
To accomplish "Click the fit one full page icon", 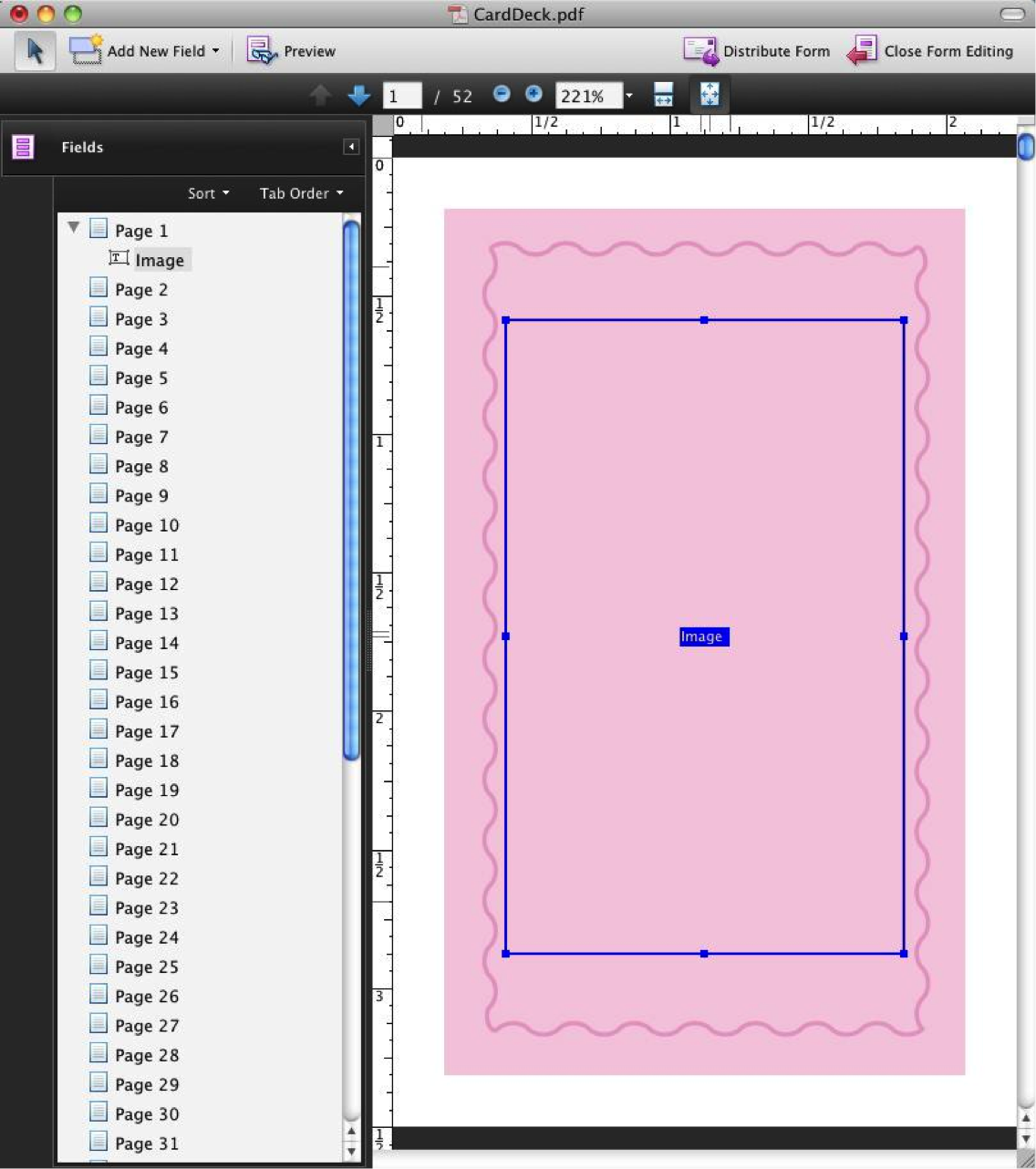I will coord(710,95).
